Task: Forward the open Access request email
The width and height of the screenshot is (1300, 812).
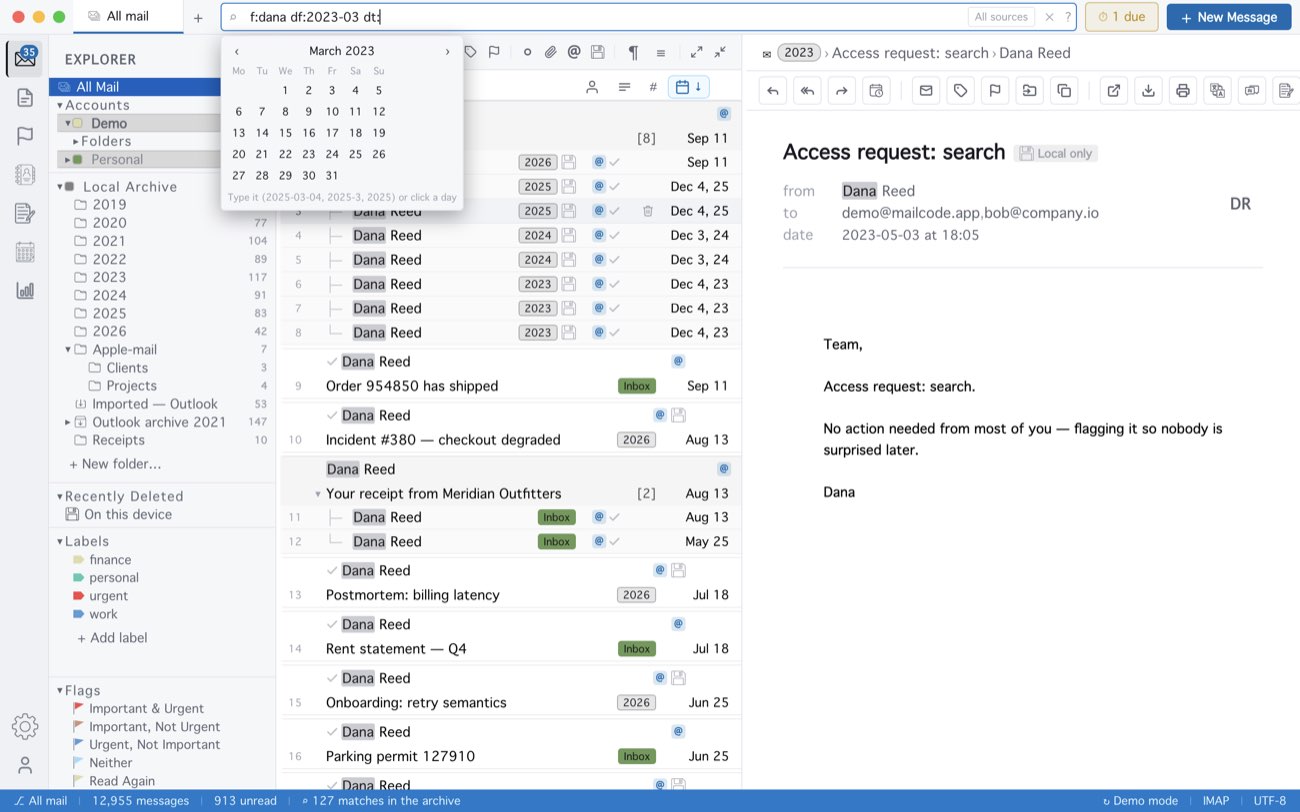Action: [x=841, y=90]
